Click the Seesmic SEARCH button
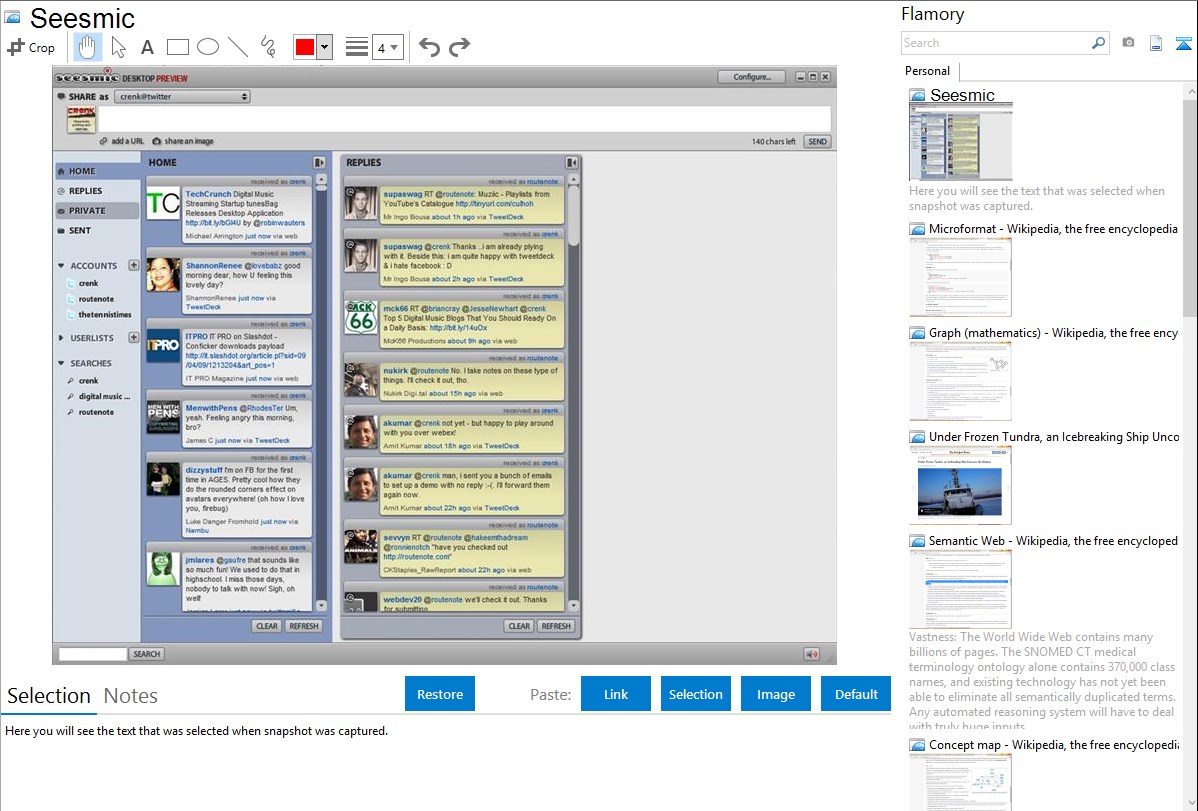The image size is (1198, 811). [x=147, y=654]
